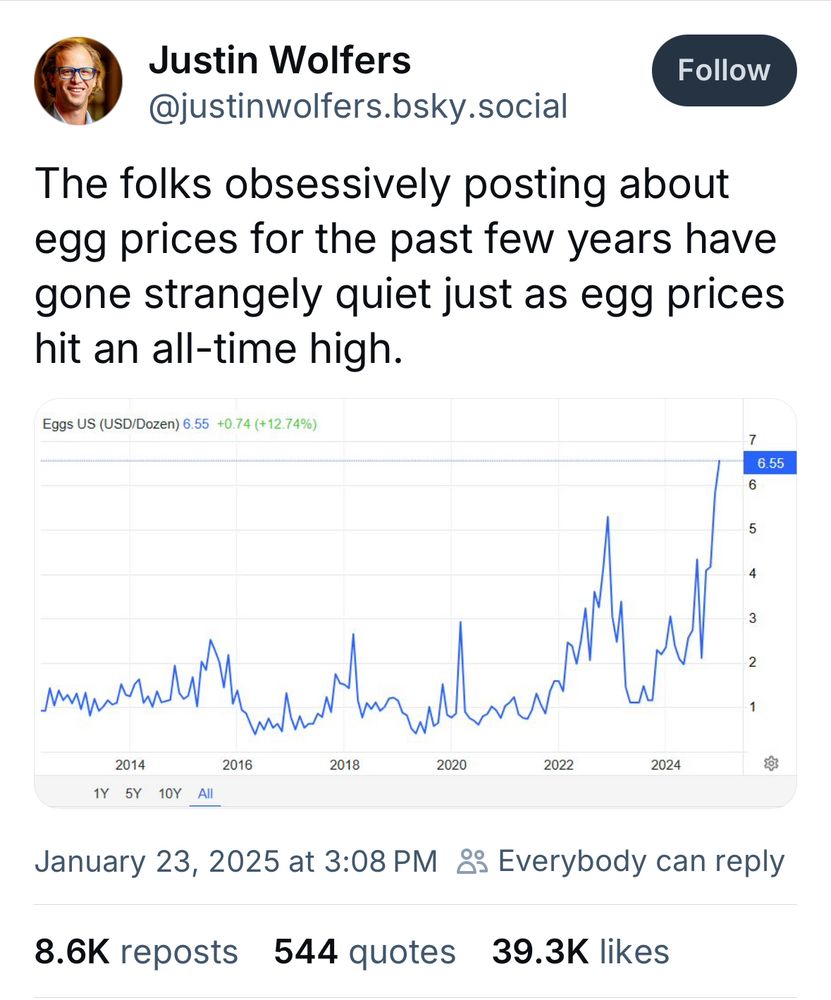Viewport: 831px width, 1000px height.
Task: Click the egg price peak at 6.55
Action: pos(719,460)
